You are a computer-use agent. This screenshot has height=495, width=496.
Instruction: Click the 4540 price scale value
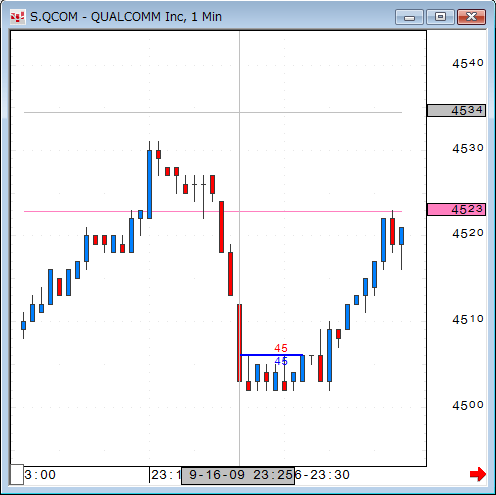(x=468, y=63)
